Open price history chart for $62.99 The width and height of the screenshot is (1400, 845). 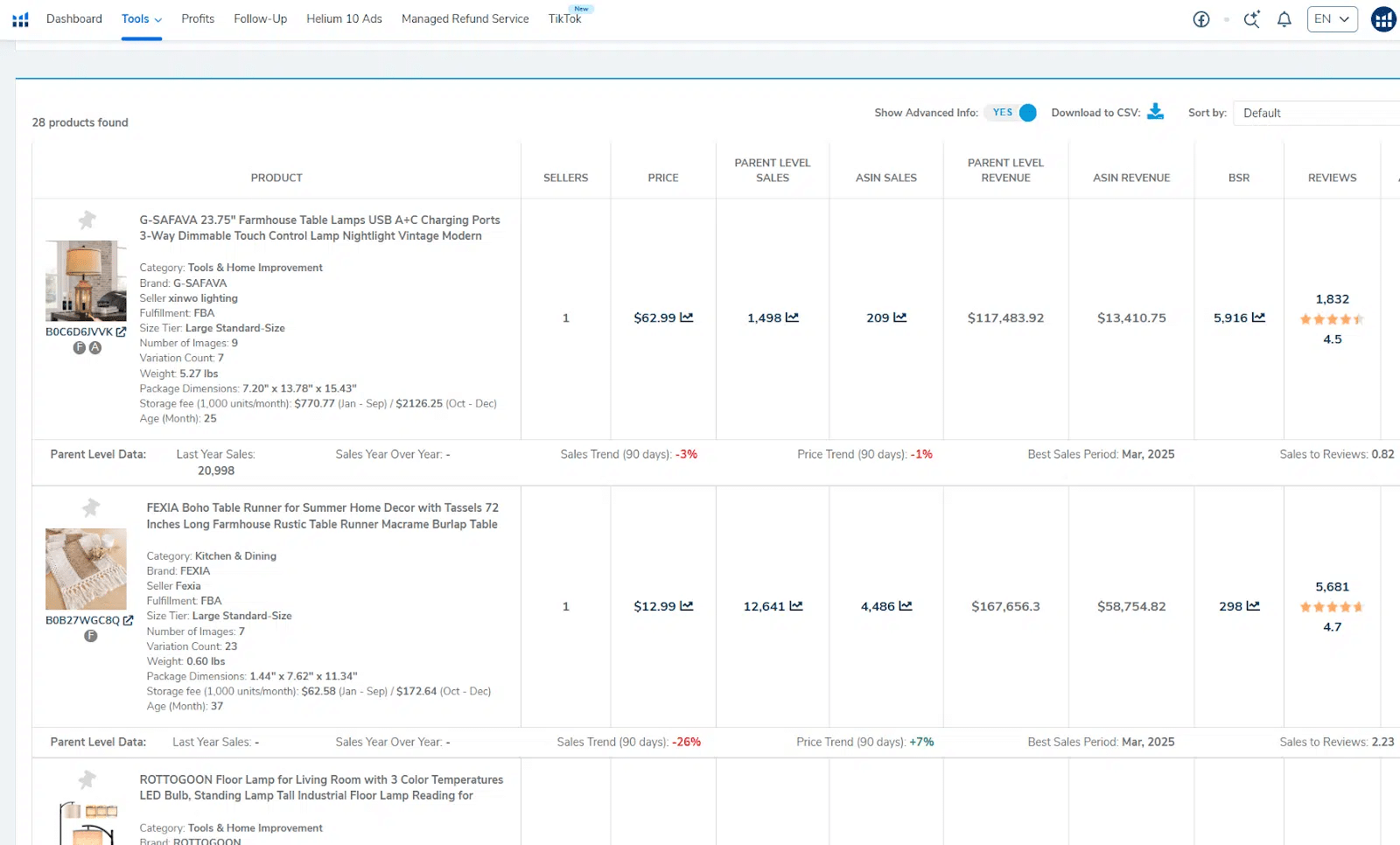tap(687, 318)
